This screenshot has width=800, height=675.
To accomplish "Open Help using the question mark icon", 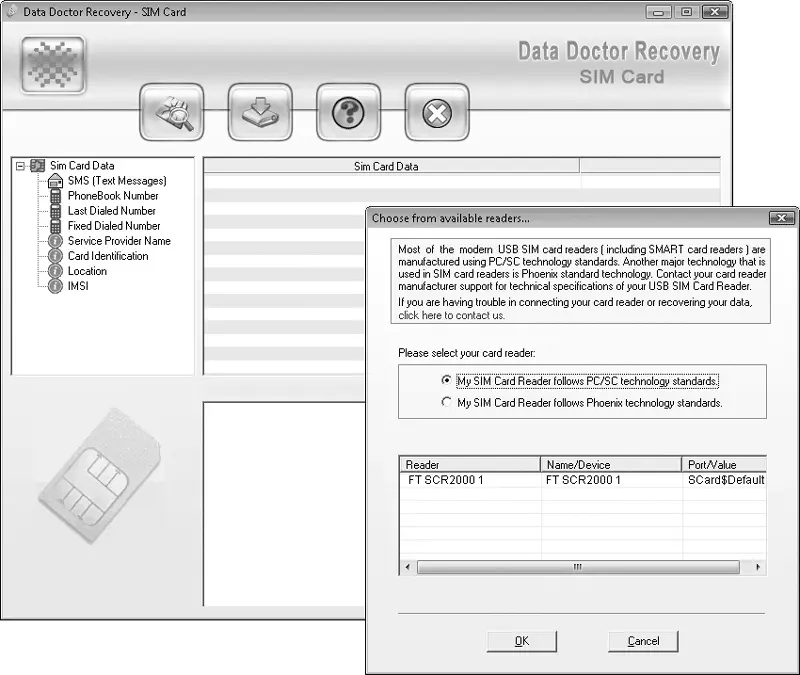I will pyautogui.click(x=348, y=112).
